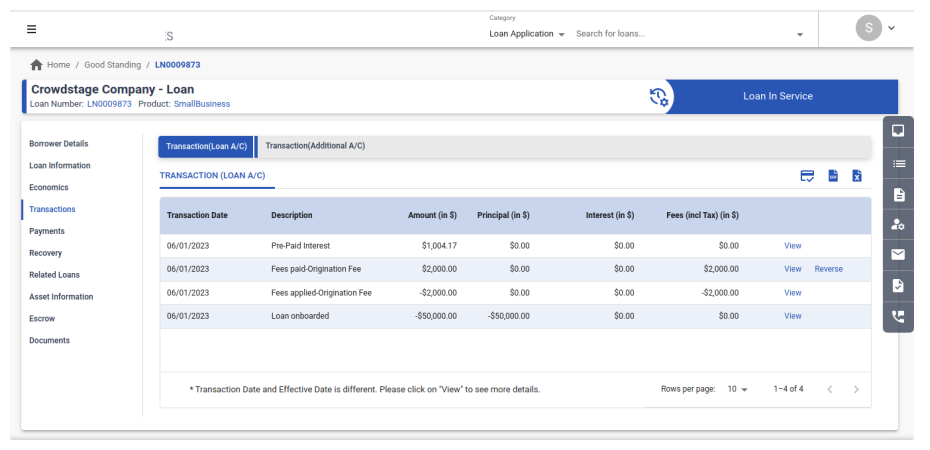
Task: View the Pre-Paid Interest transaction
Action: pyautogui.click(x=792, y=246)
